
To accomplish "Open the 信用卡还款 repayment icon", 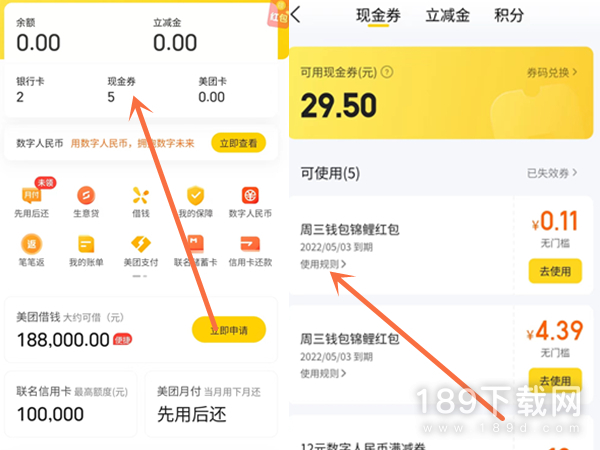I will click(250, 244).
